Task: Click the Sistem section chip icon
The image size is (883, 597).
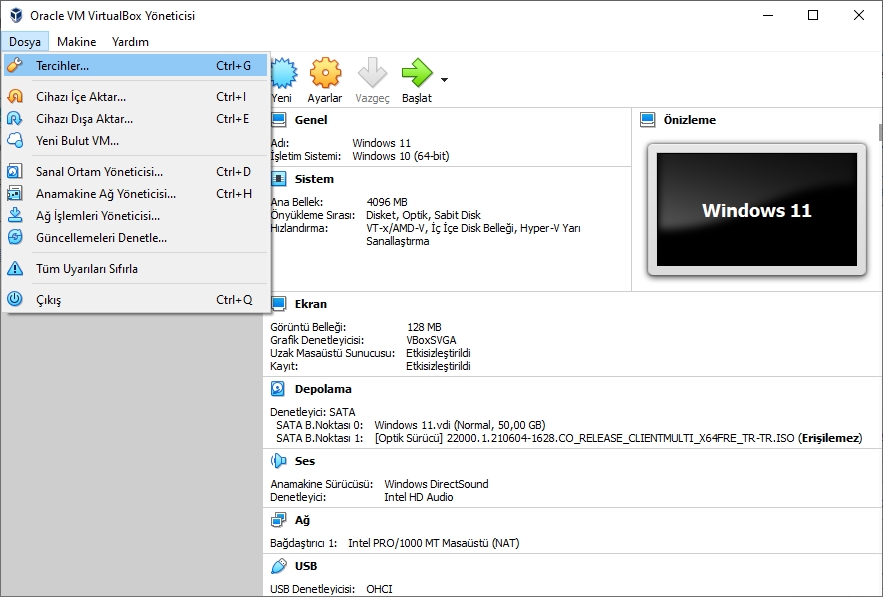Action: click(278, 179)
